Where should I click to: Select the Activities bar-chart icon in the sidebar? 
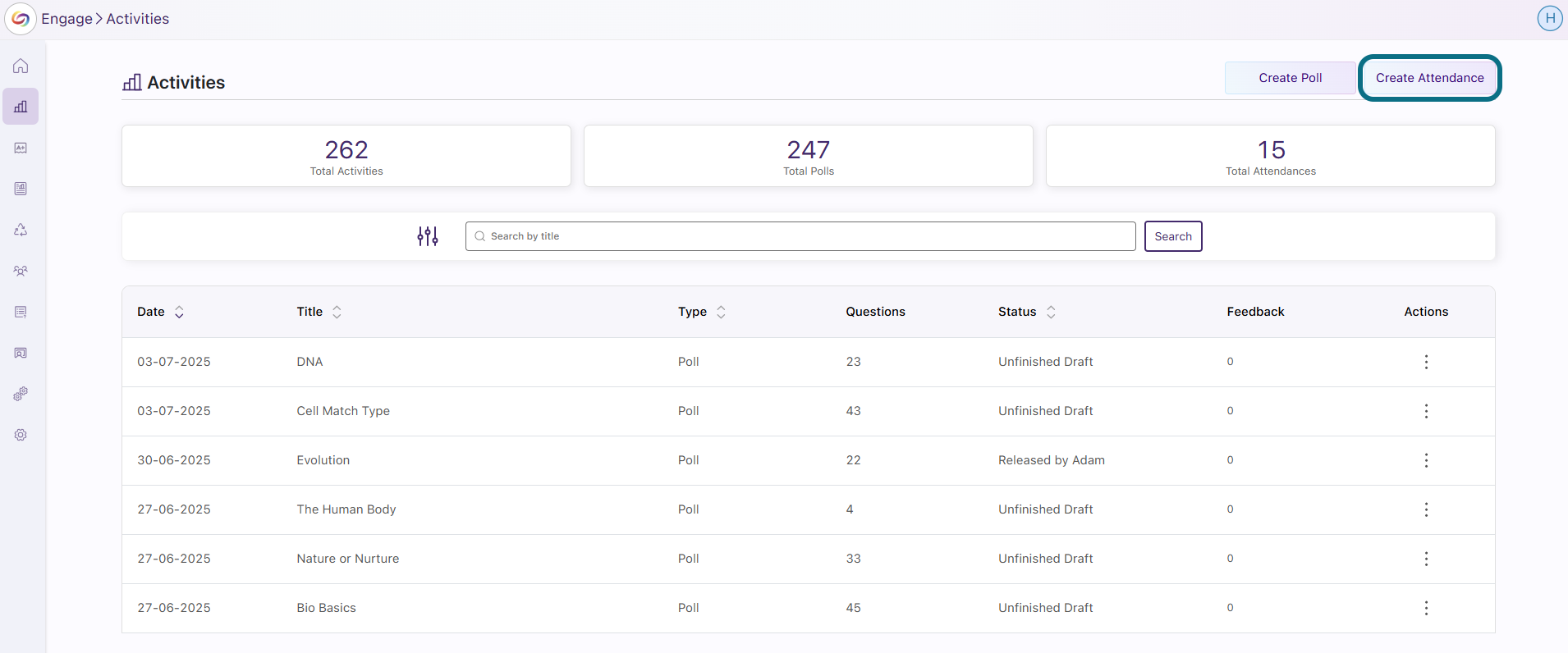point(21,107)
